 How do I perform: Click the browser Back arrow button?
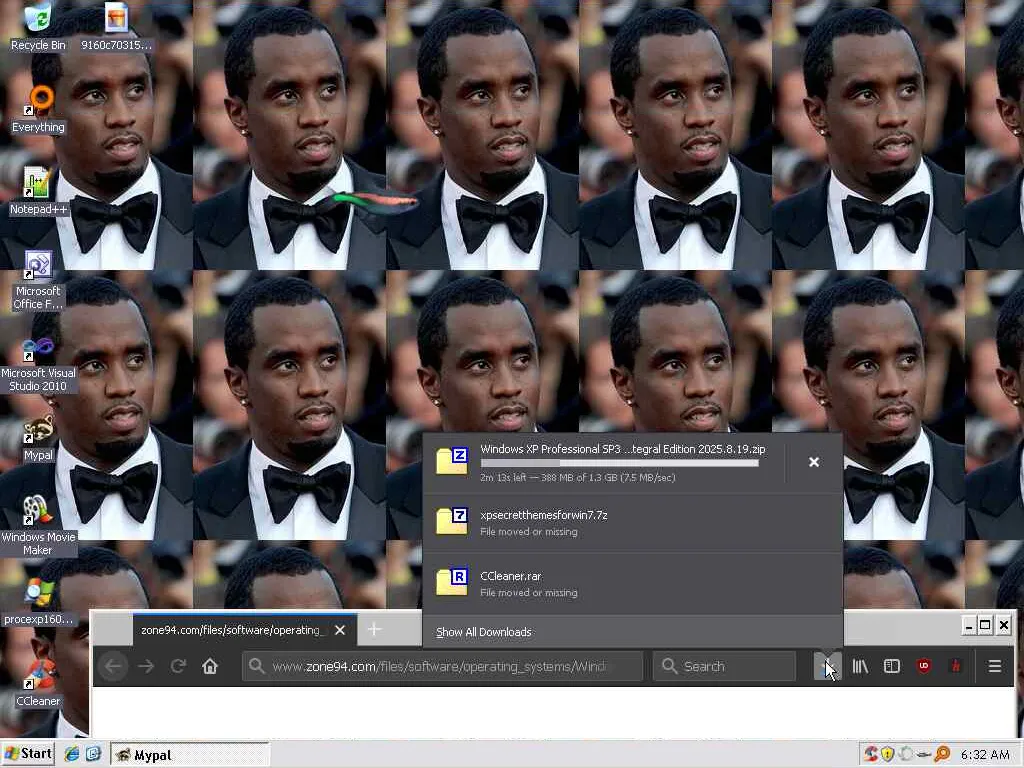click(113, 666)
